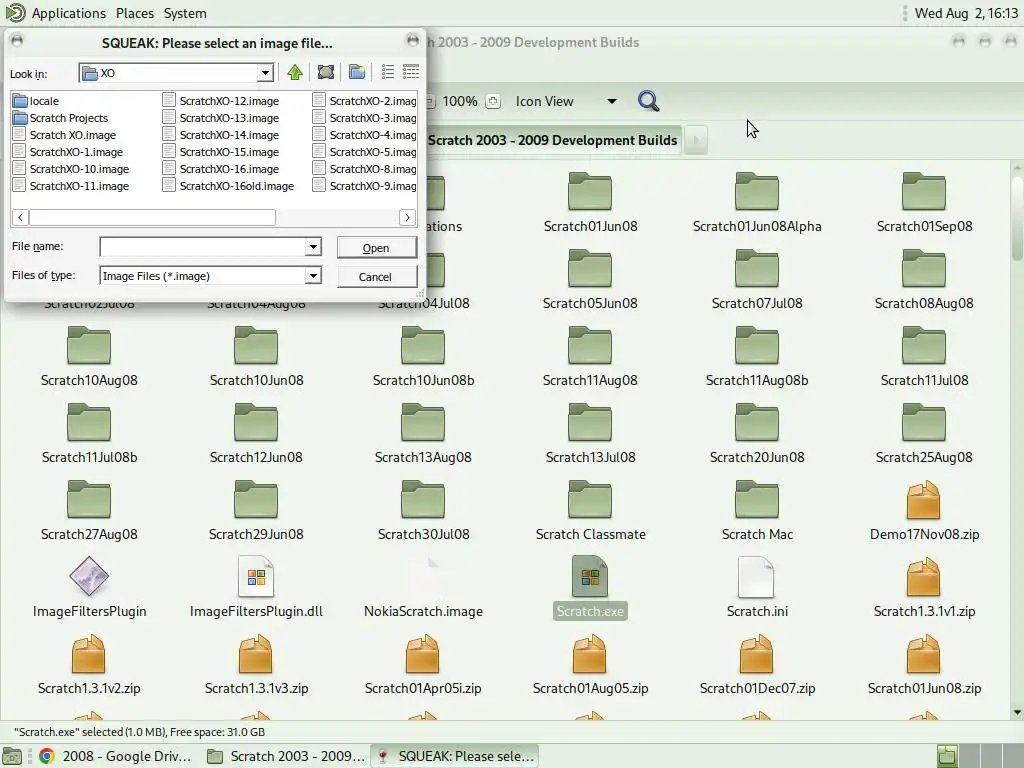The width and height of the screenshot is (1024, 768).
Task: Click show desktop icon in bottom panel
Action: click(12, 756)
